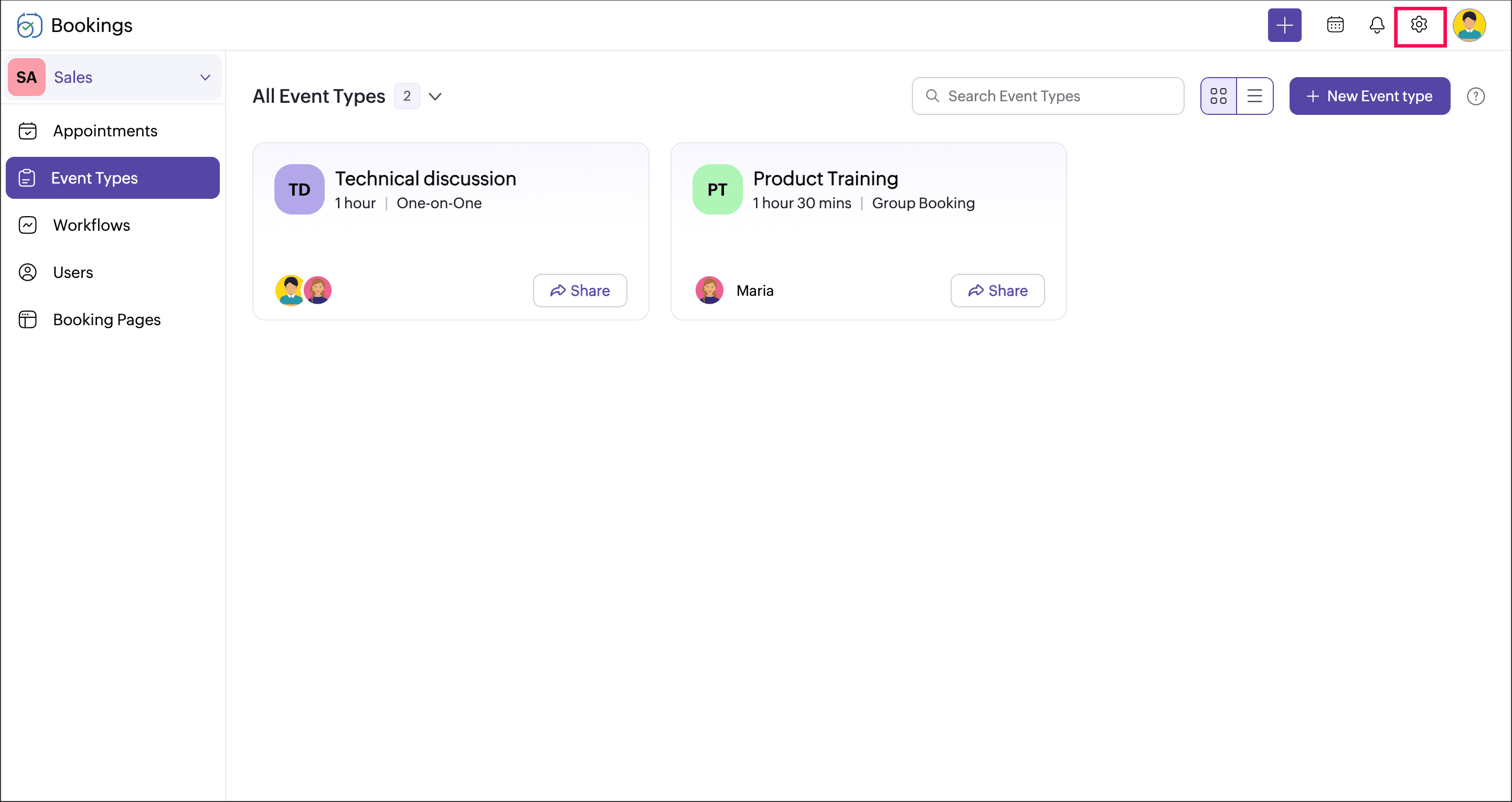Click the Search Event Types field
This screenshot has width=1512, height=802.
pyautogui.click(x=1048, y=96)
